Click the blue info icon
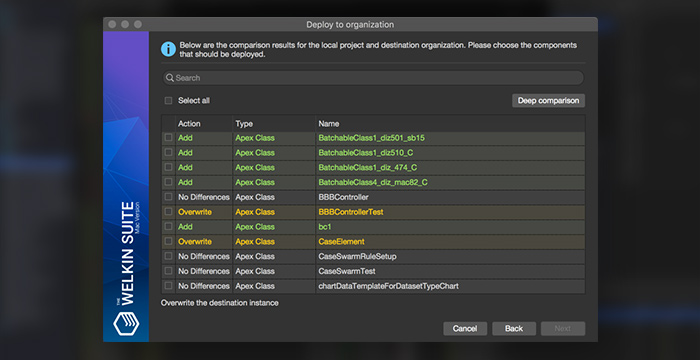This screenshot has height=360, width=700. coord(168,49)
